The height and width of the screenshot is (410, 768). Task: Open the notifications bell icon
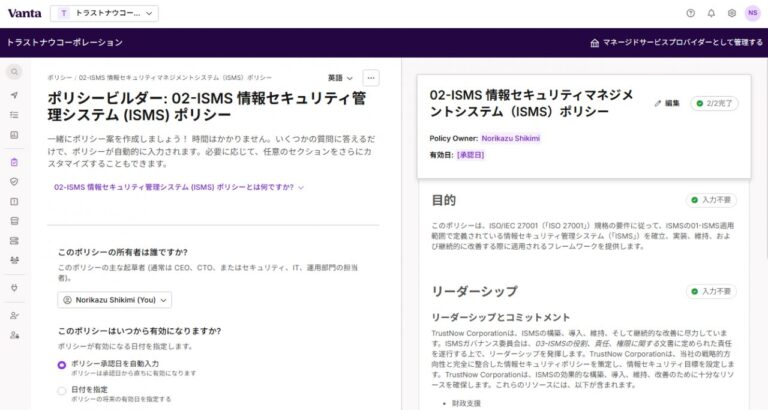711,13
